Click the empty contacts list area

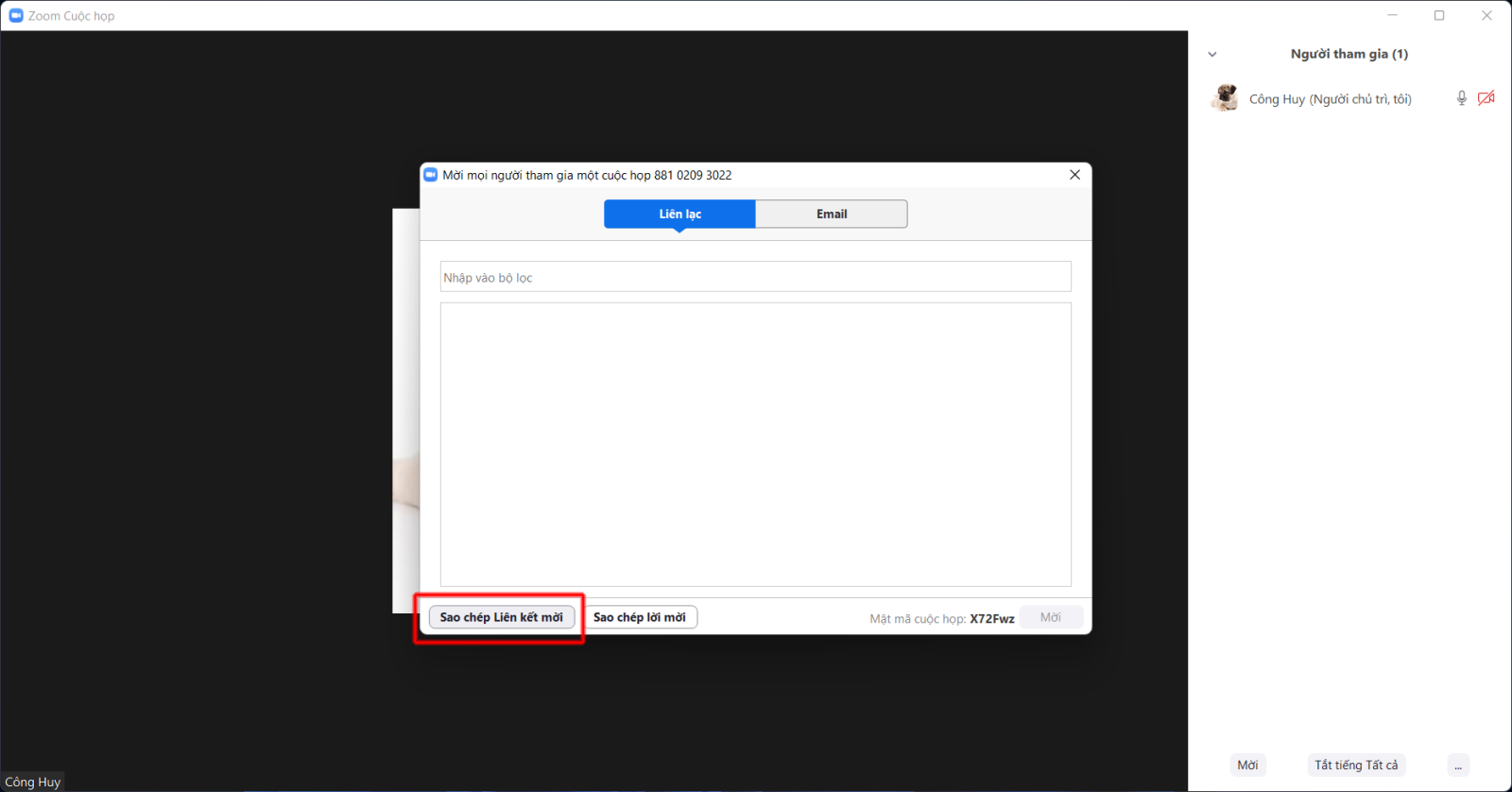(x=755, y=444)
